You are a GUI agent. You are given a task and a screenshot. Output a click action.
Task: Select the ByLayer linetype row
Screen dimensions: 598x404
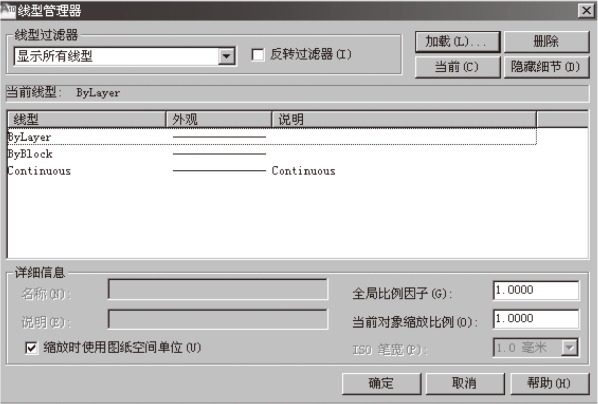tap(272, 137)
